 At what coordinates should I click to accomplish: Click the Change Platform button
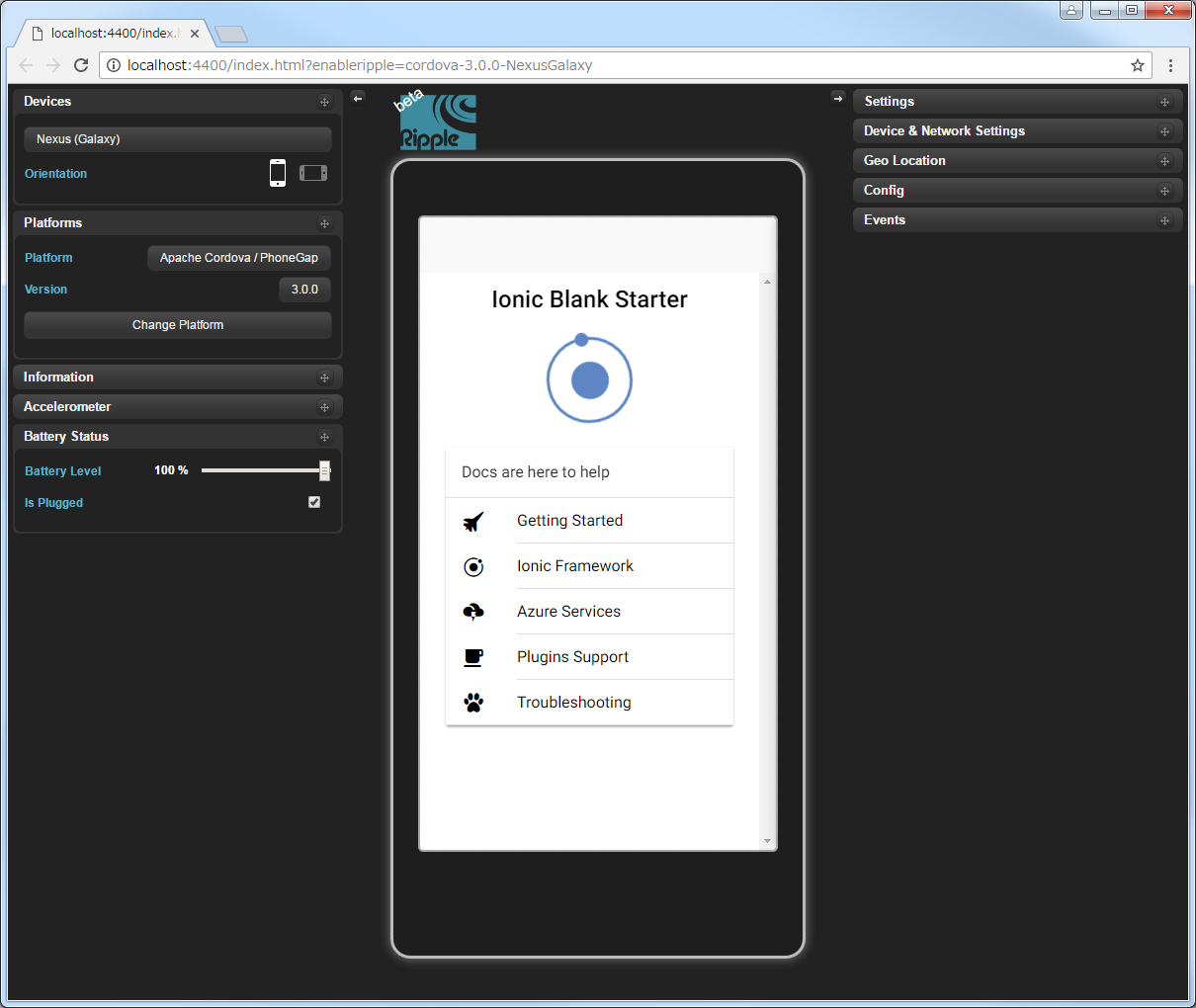coord(178,325)
